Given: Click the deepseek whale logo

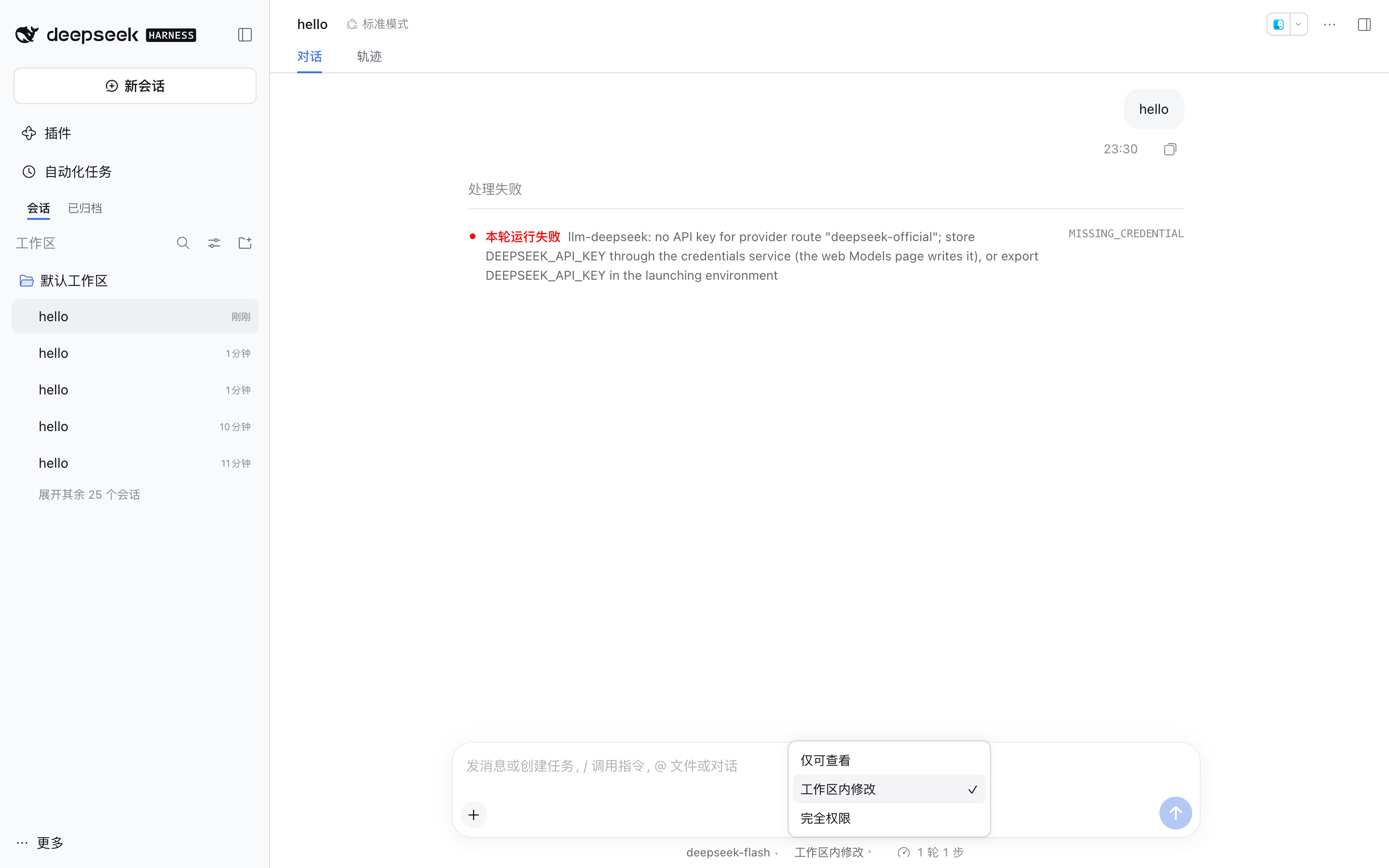Looking at the screenshot, I should click(27, 35).
